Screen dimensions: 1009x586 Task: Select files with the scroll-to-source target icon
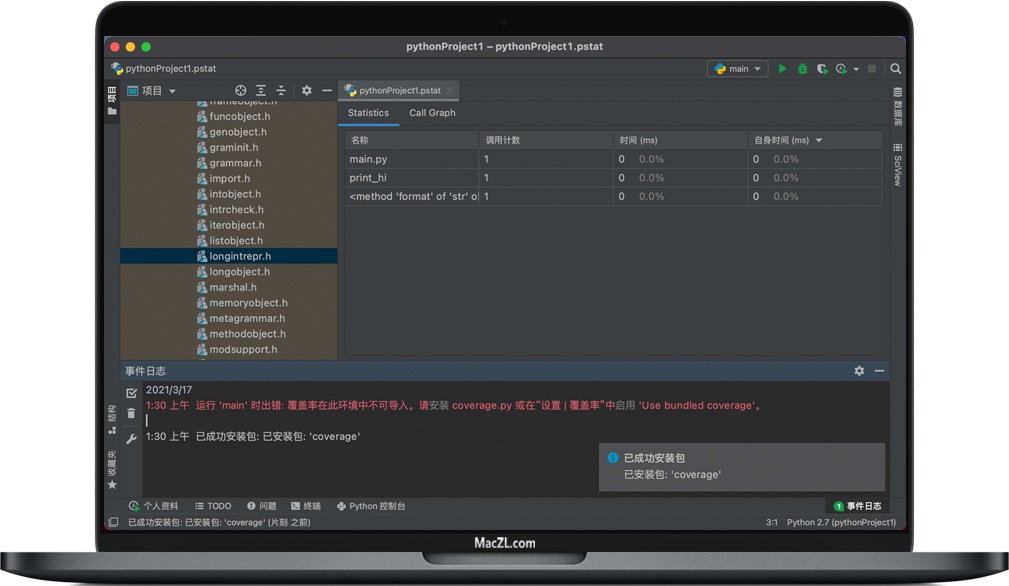coord(240,90)
